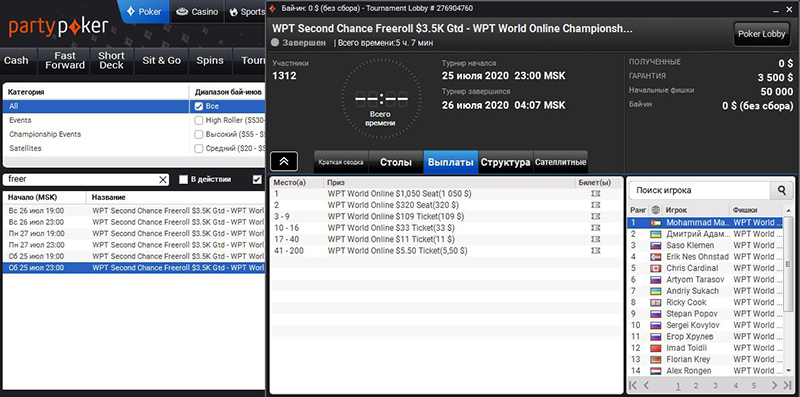Image resolution: width=800 pixels, height=397 pixels.
Task: Select the 'Вс 26 июл 19:00' tournament row
Action: (134, 211)
